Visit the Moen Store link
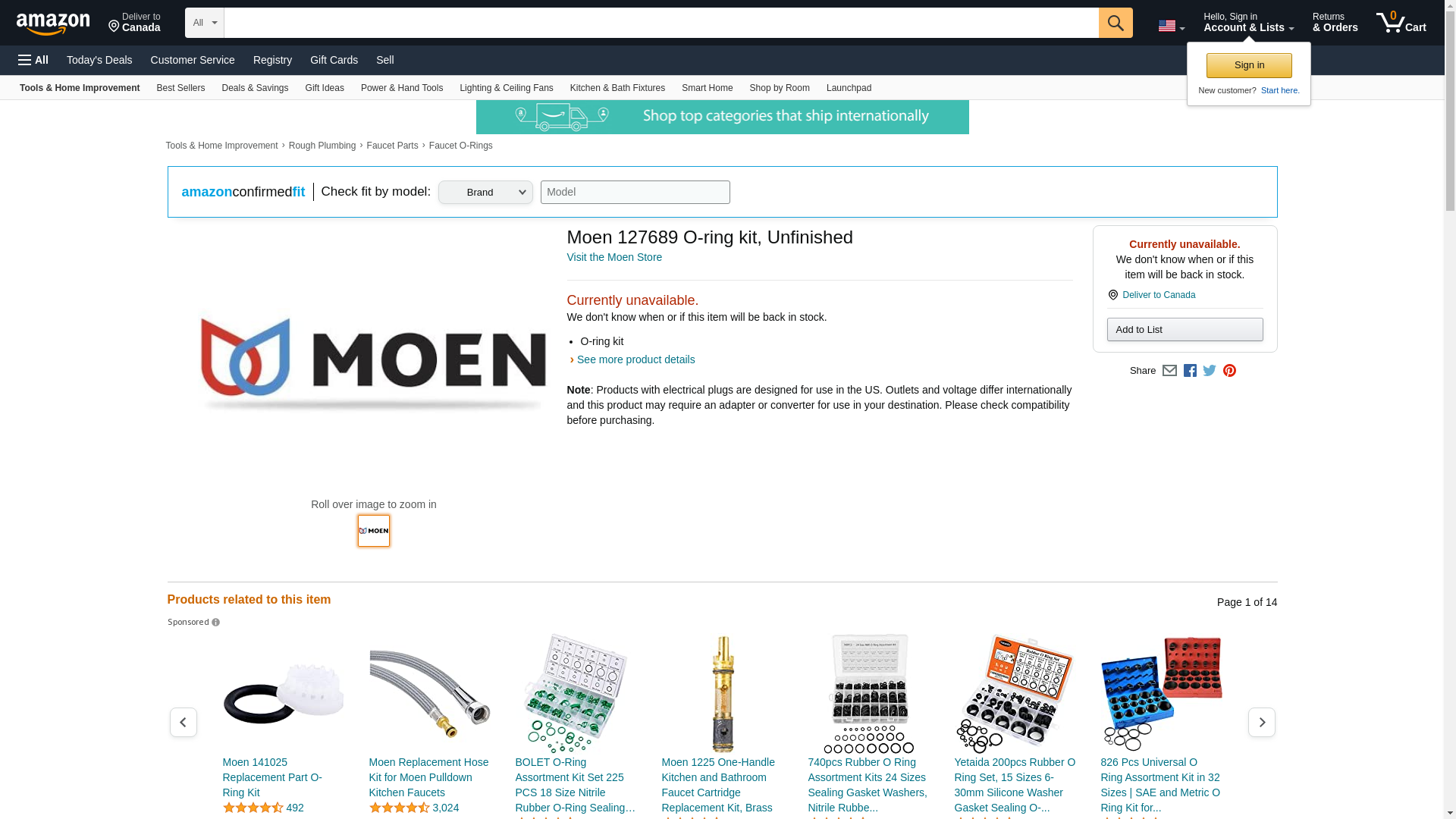The height and width of the screenshot is (819, 1456). click(614, 257)
